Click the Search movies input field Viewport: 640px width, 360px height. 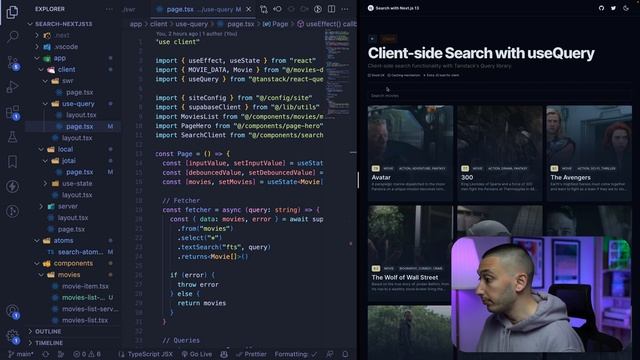(x=500, y=96)
